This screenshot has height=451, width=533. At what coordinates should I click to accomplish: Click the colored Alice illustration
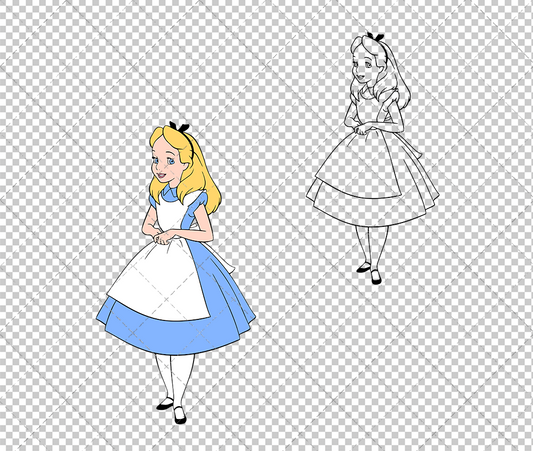click(x=176, y=273)
